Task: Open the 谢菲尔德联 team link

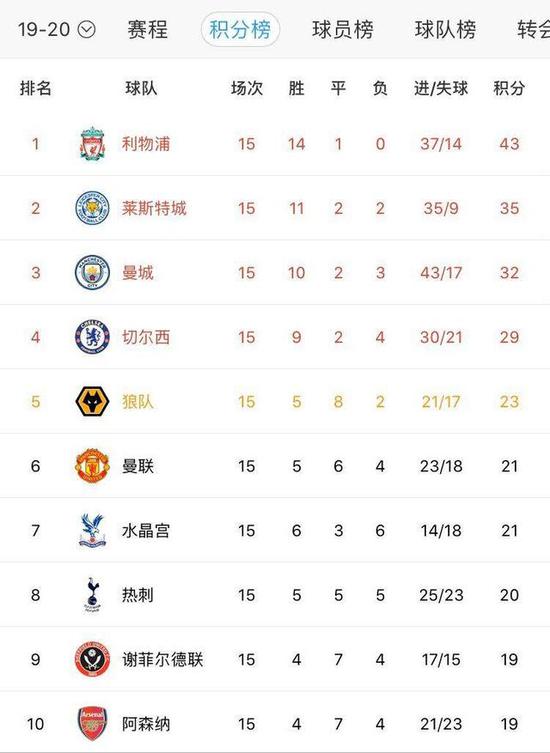Action: click(162, 659)
